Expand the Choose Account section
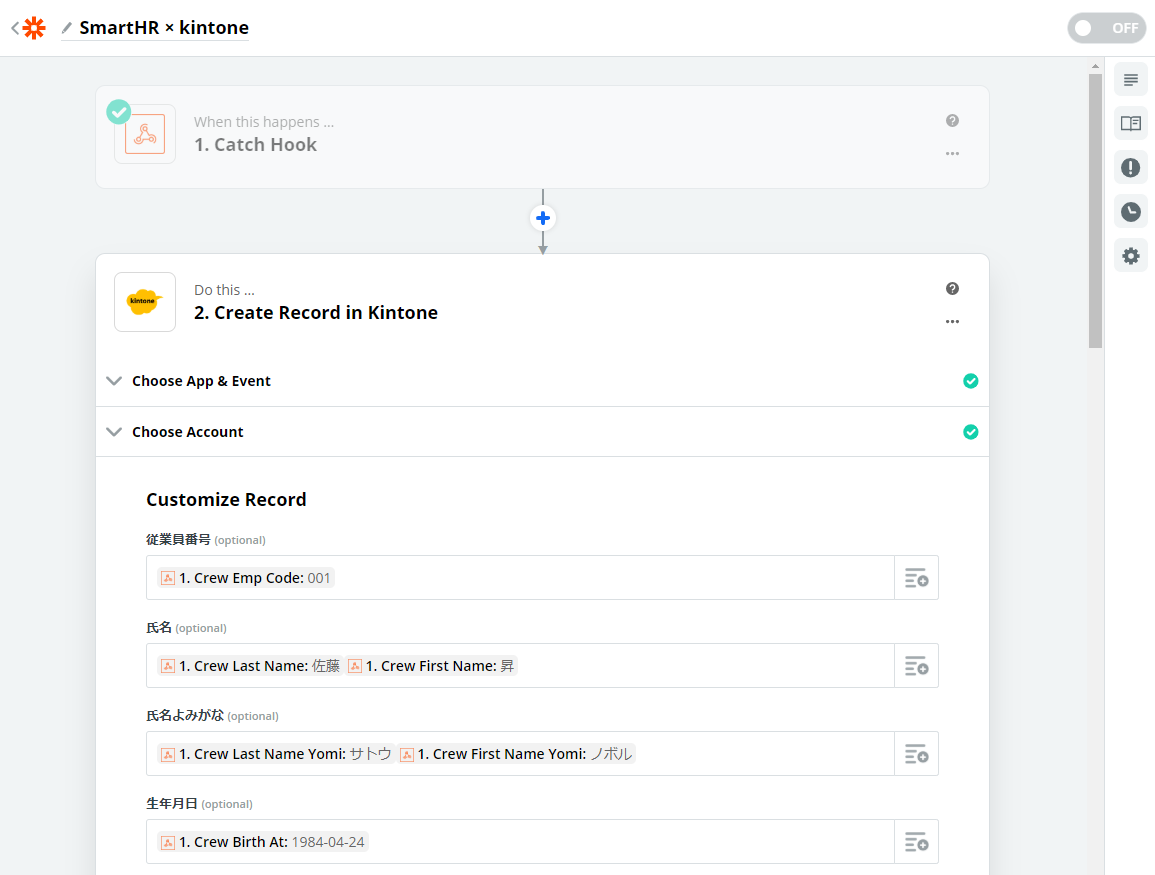The image size is (1155, 875). (x=542, y=432)
